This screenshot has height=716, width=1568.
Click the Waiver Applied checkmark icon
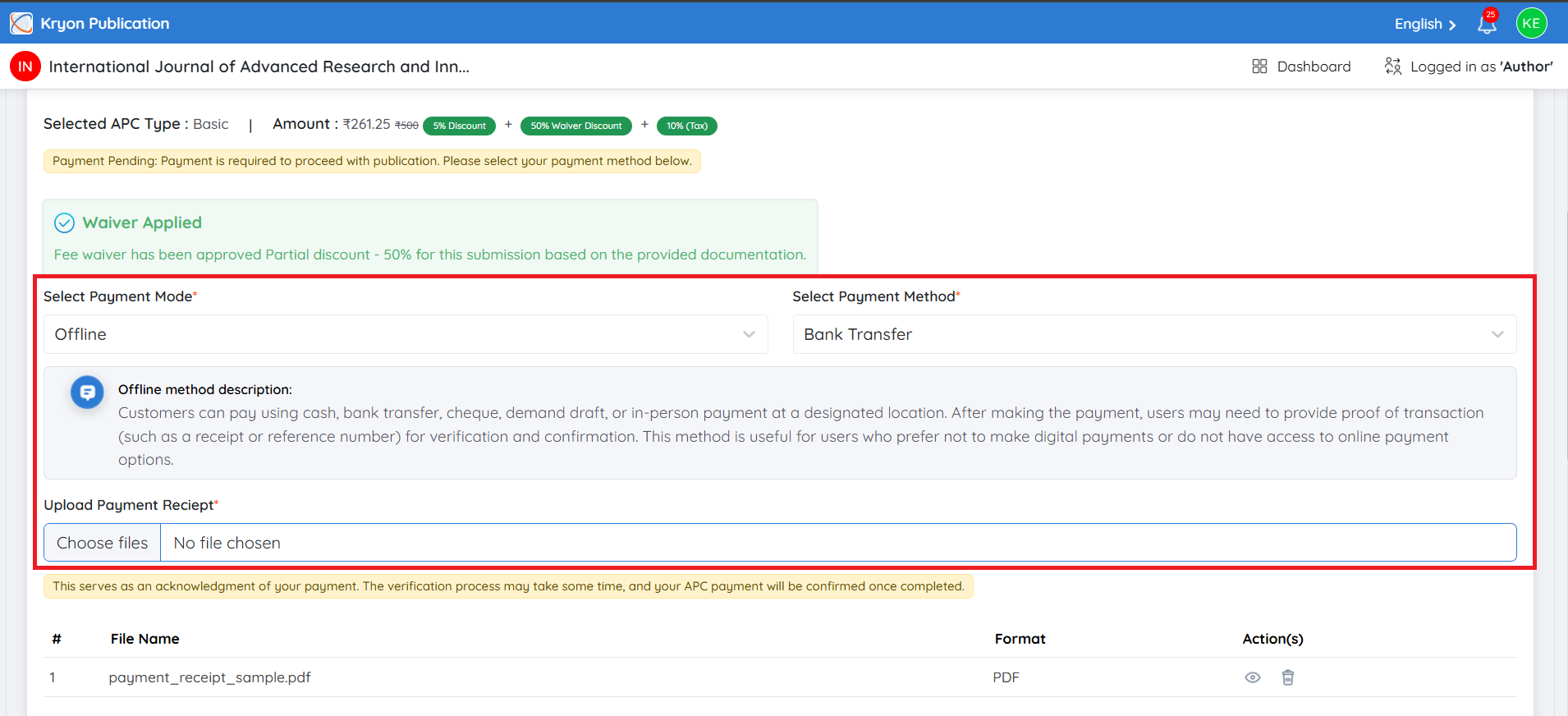click(64, 223)
